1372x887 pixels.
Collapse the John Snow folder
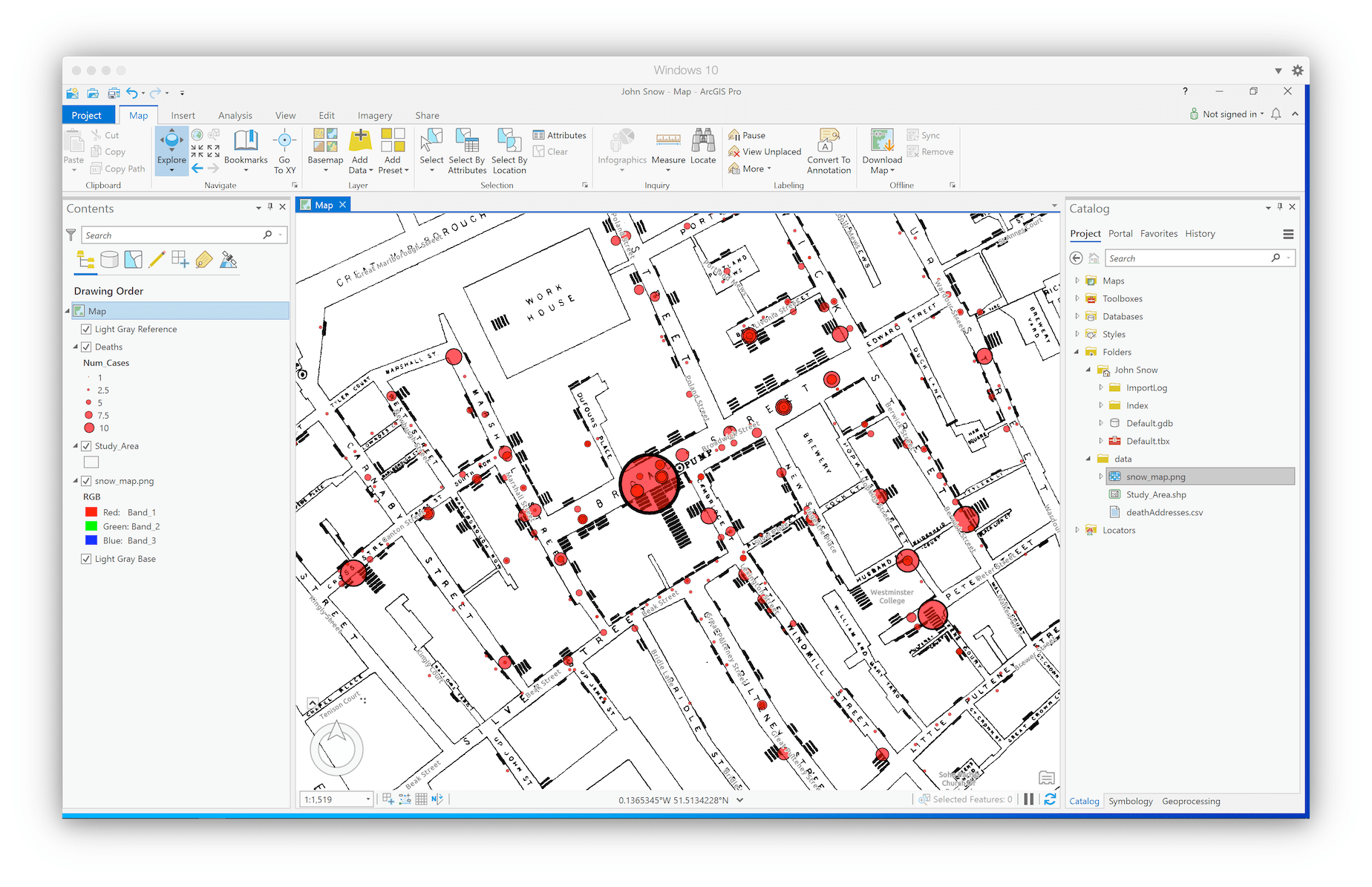point(1089,370)
